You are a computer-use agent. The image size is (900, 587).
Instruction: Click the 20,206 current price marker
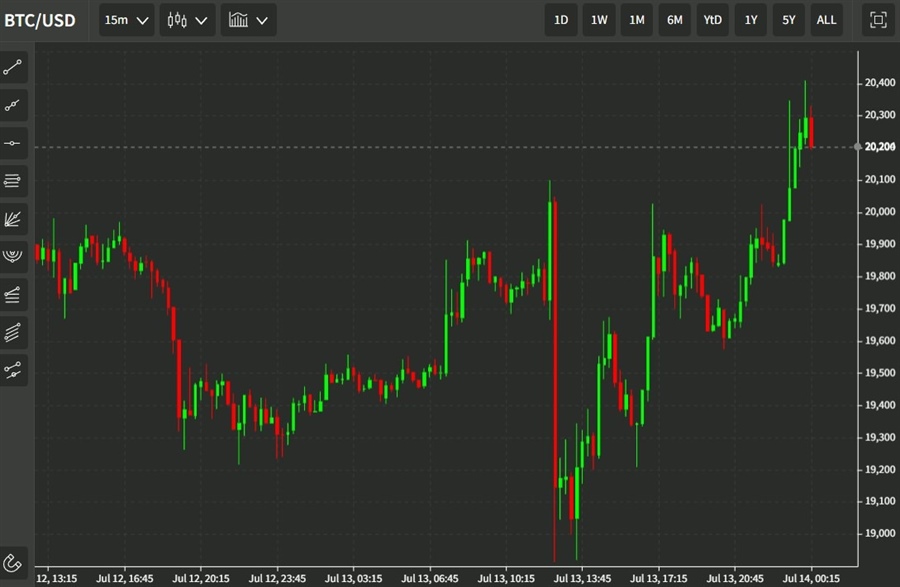[880, 147]
